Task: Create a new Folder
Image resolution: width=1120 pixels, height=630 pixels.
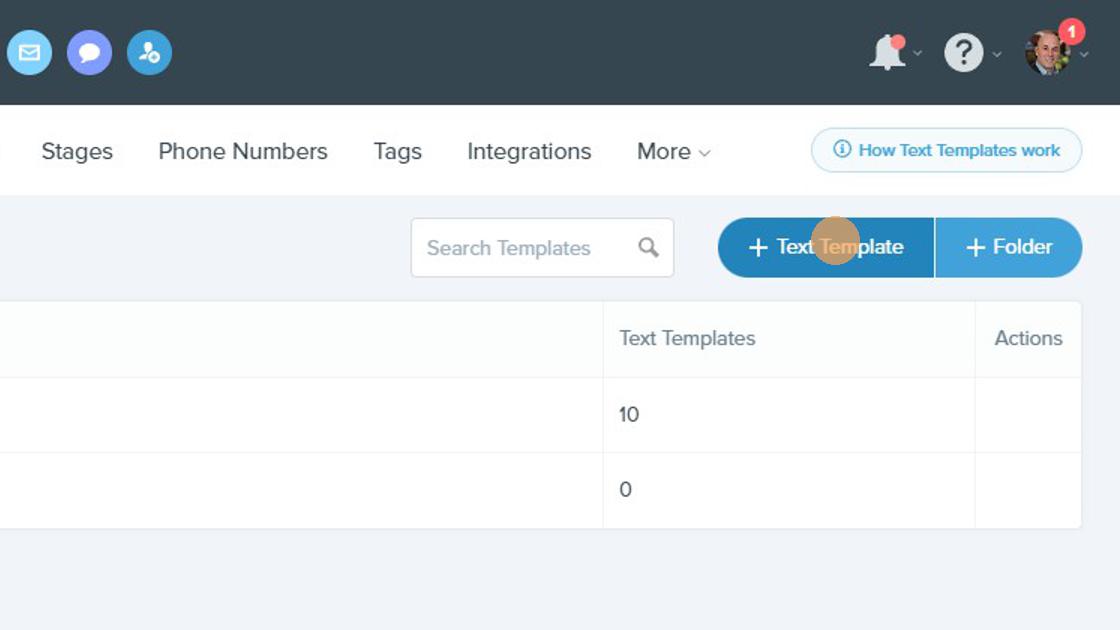Action: point(1009,247)
